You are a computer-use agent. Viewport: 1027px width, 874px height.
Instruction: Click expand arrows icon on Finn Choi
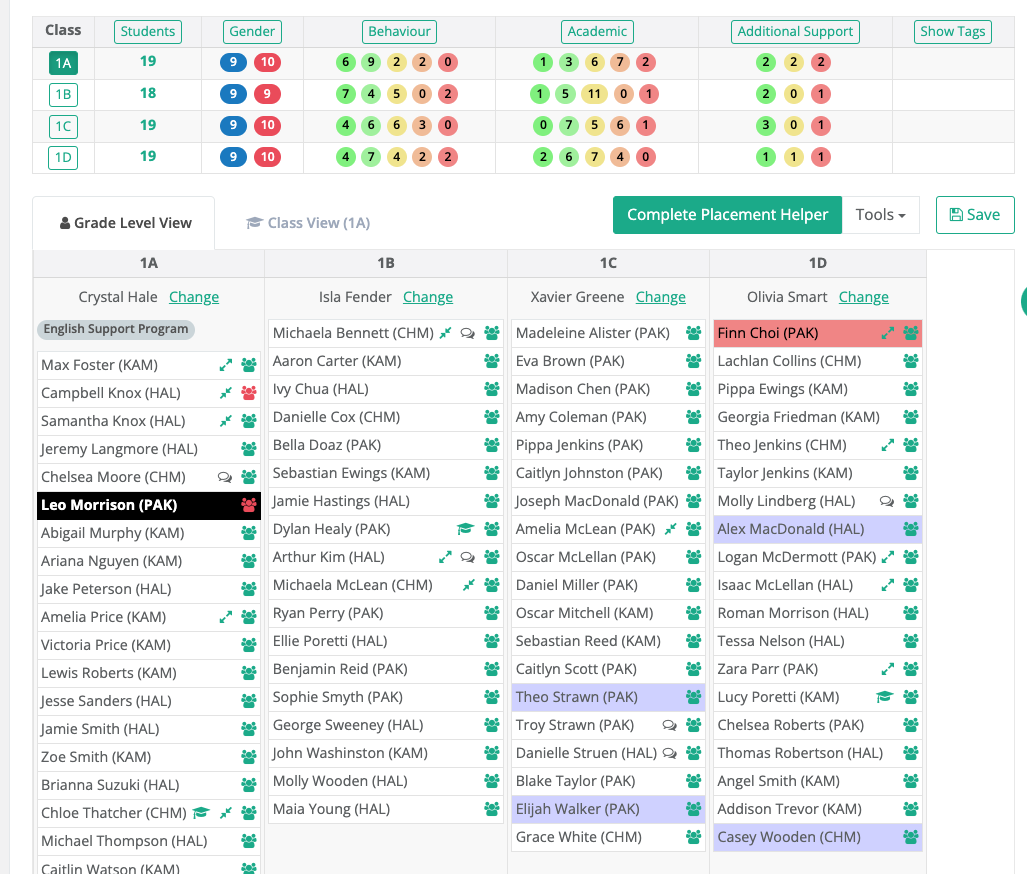[x=887, y=333]
